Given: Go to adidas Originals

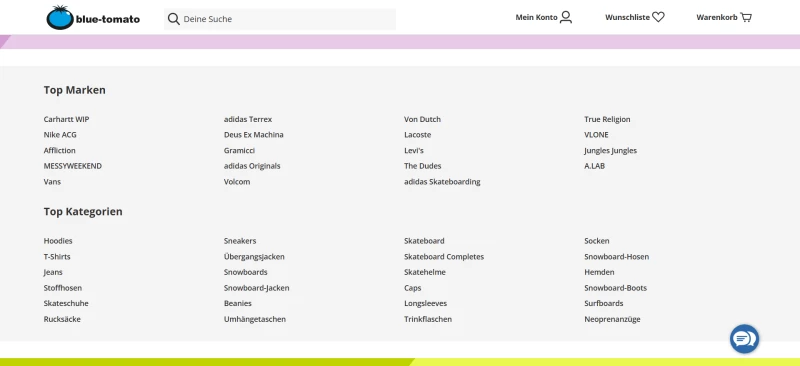Looking at the screenshot, I should [252, 166].
